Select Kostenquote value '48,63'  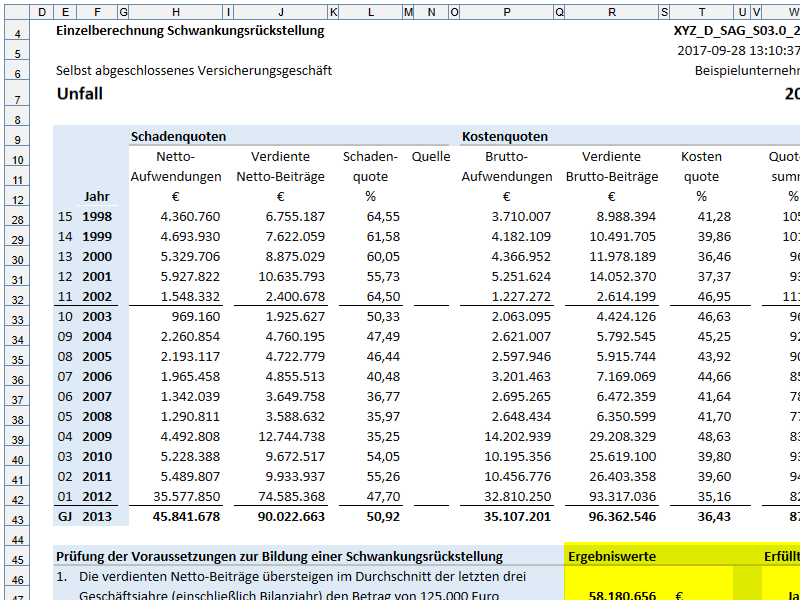[714, 437]
